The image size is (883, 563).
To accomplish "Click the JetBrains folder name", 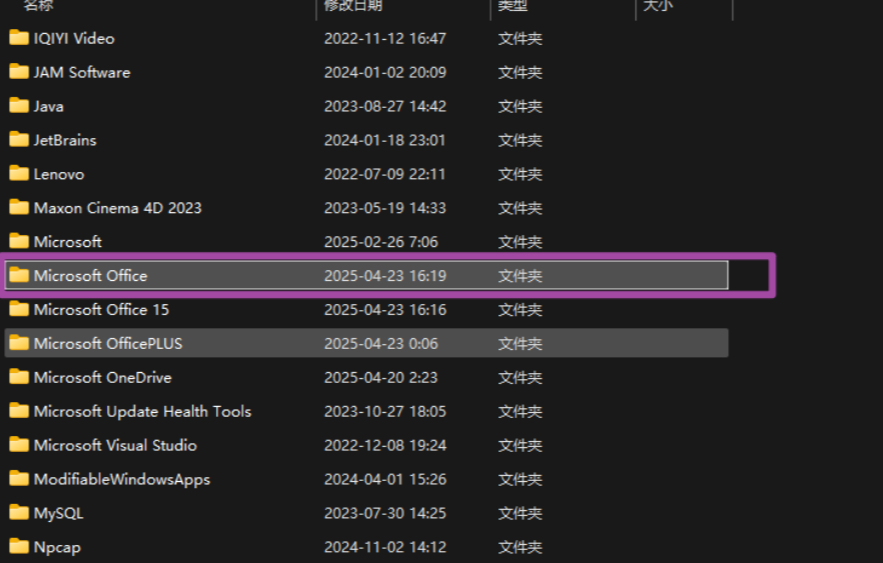I will coord(65,140).
